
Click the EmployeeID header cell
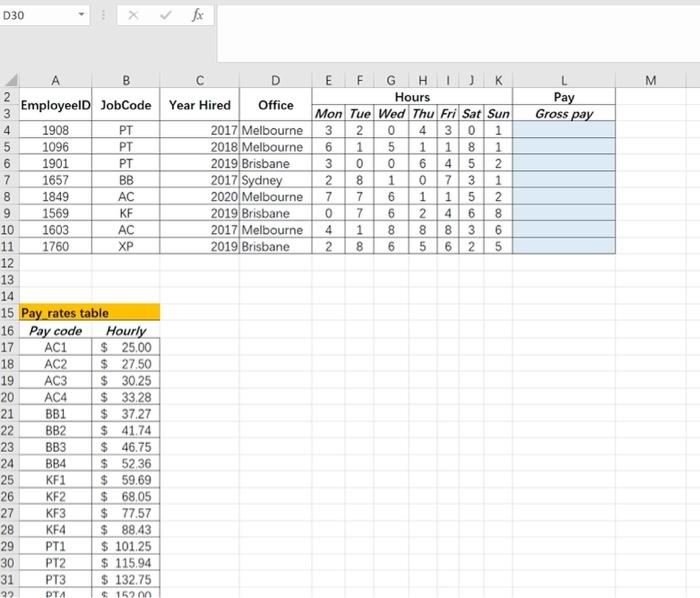point(55,105)
